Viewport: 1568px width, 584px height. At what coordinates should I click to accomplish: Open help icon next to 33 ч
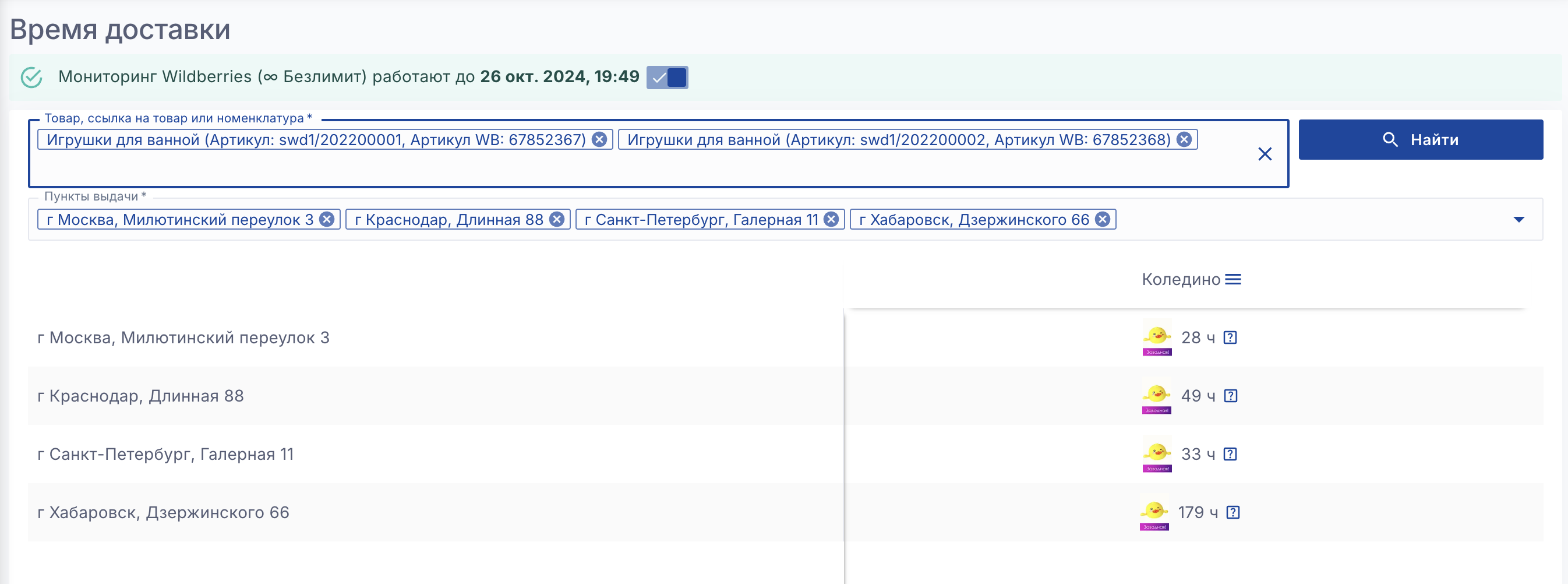click(x=1230, y=454)
